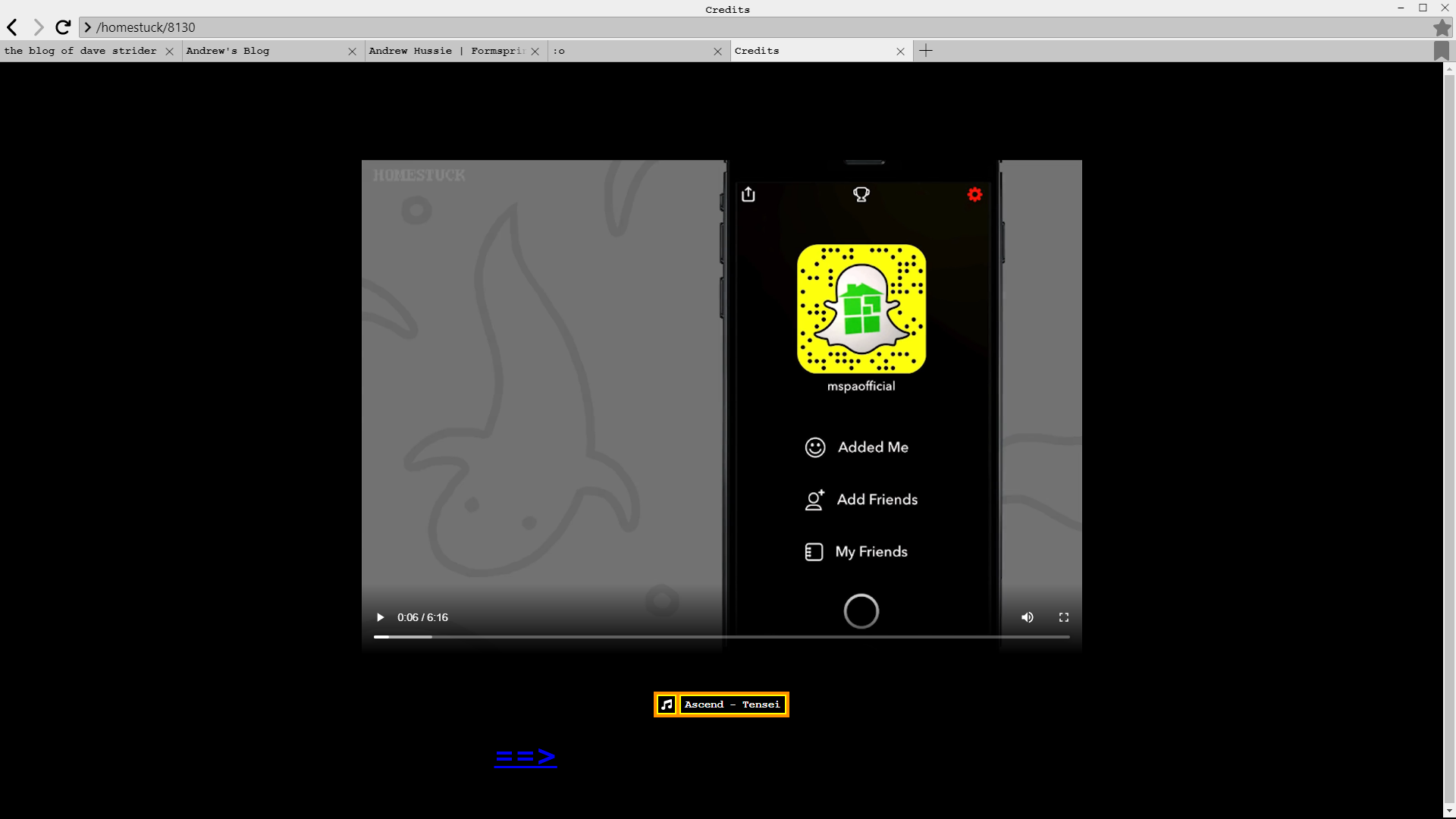Close the Andrew Hussie Formspring tab
Screen dimensions: 1456x819
[535, 52]
